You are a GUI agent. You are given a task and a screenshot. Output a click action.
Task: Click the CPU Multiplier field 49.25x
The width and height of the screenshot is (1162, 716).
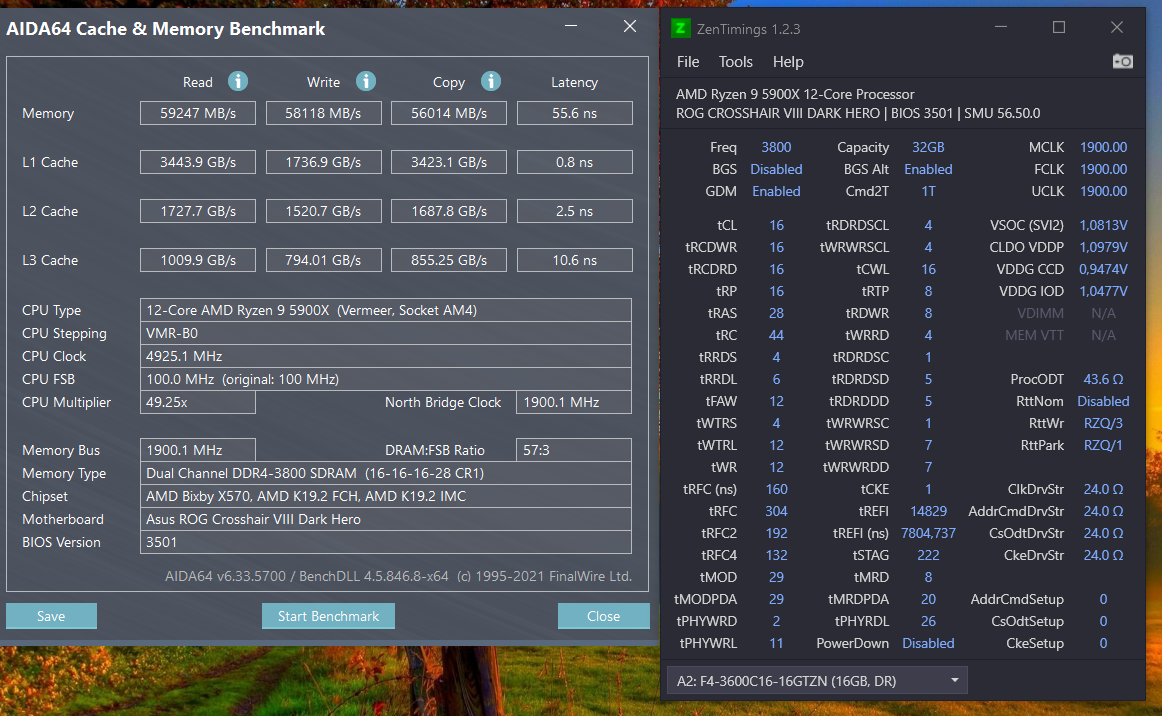198,402
